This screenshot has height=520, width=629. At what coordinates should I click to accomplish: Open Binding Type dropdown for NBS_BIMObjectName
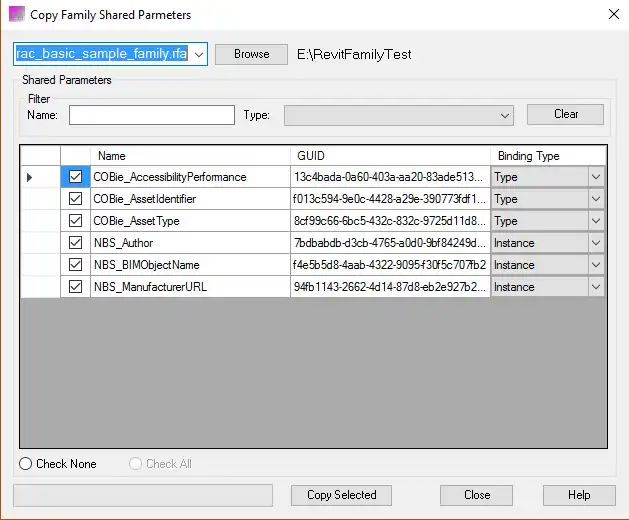coord(596,265)
